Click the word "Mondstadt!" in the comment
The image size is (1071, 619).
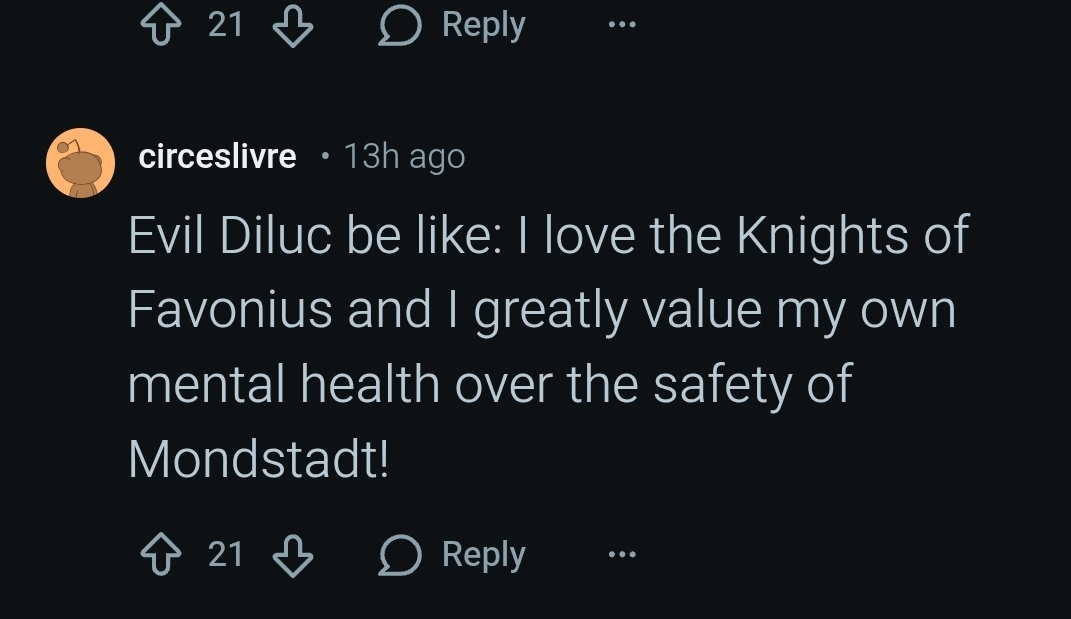click(x=259, y=458)
